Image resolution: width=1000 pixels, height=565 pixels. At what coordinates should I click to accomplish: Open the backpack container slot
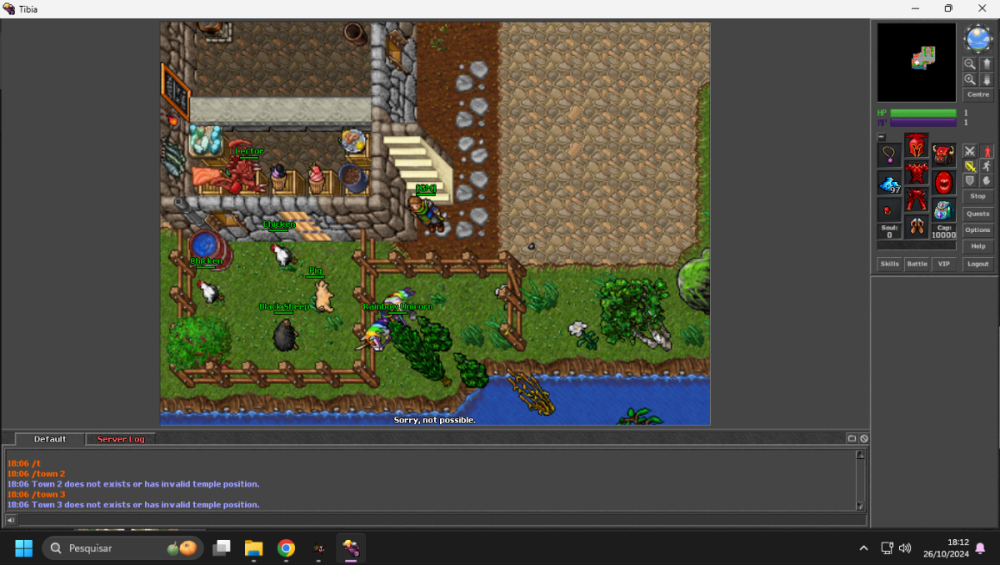[943, 155]
